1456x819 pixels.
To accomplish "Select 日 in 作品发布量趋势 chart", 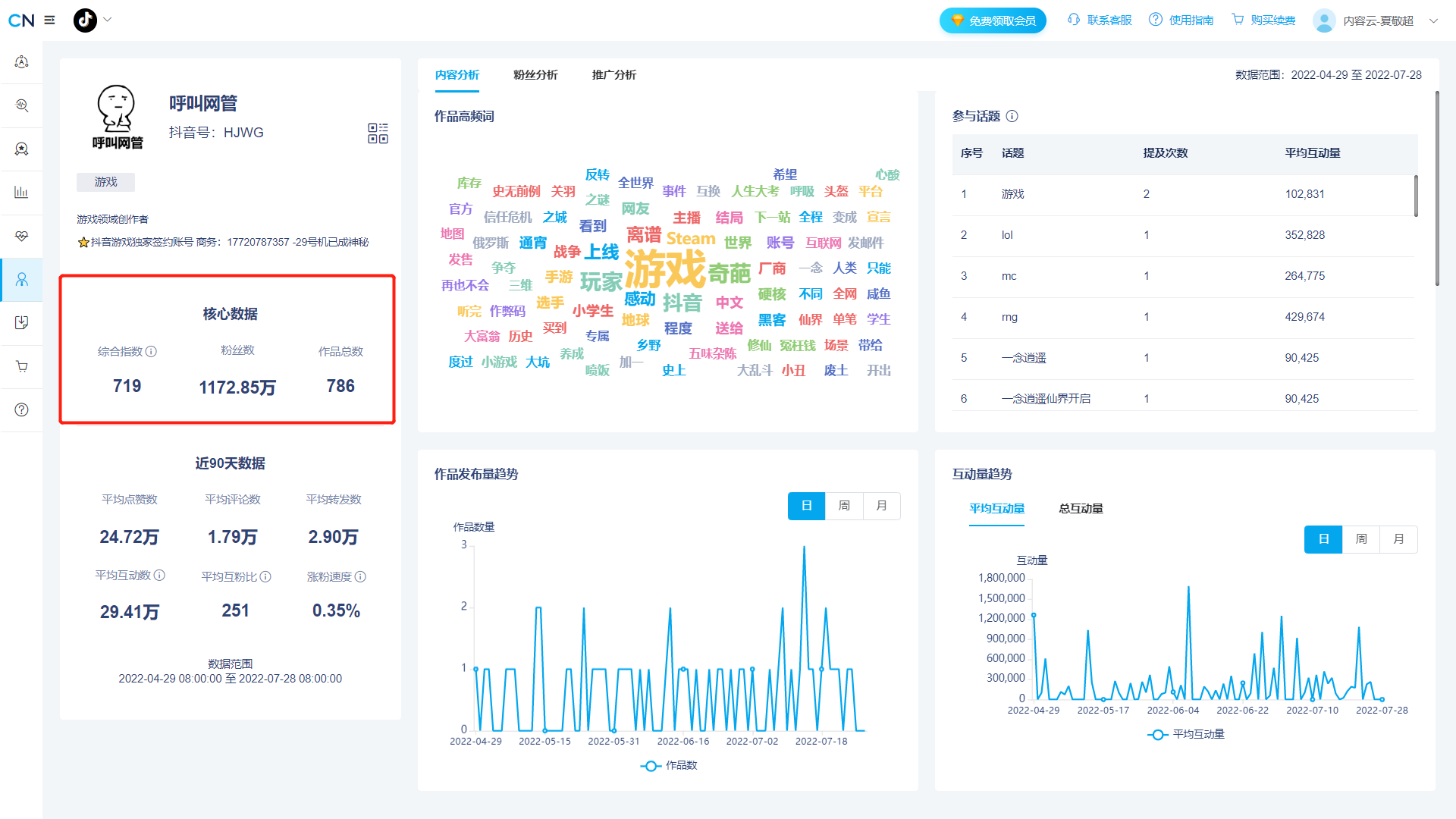I will pos(807,506).
